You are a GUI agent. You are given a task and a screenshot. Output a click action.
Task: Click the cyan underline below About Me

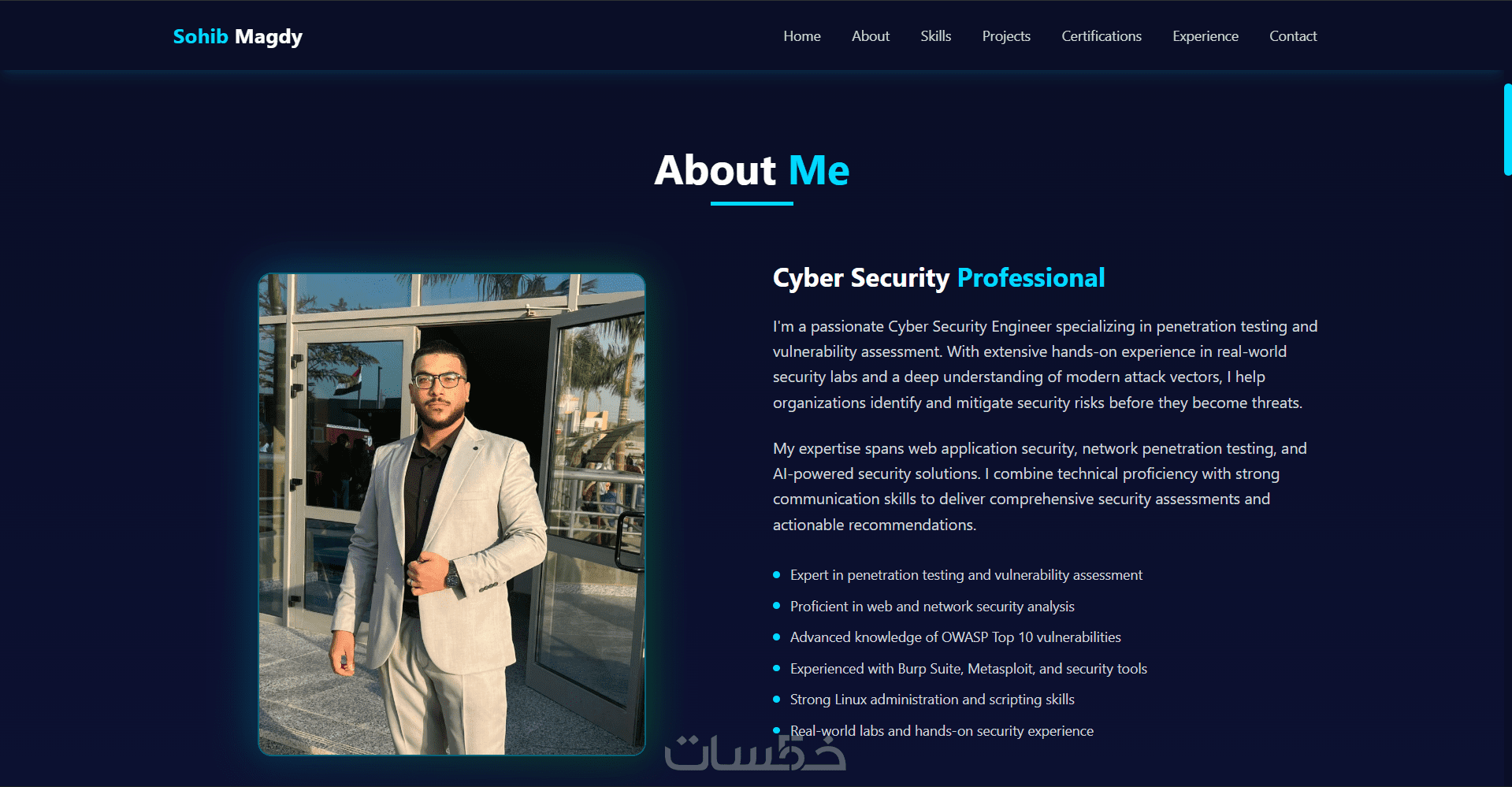click(x=752, y=203)
